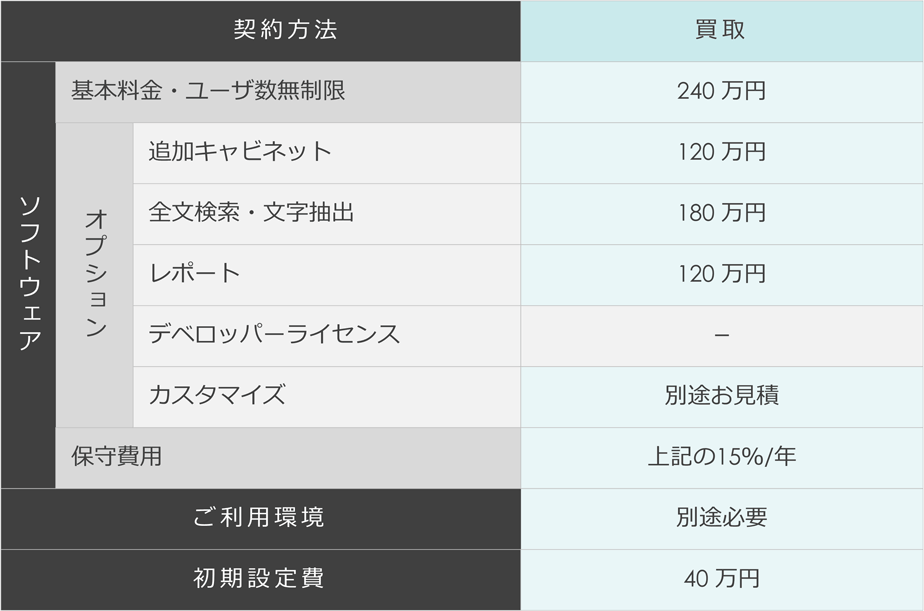Click the dash cell for デベロッパーライセンス
Viewport: 924px width, 611px height.
[x=722, y=336]
